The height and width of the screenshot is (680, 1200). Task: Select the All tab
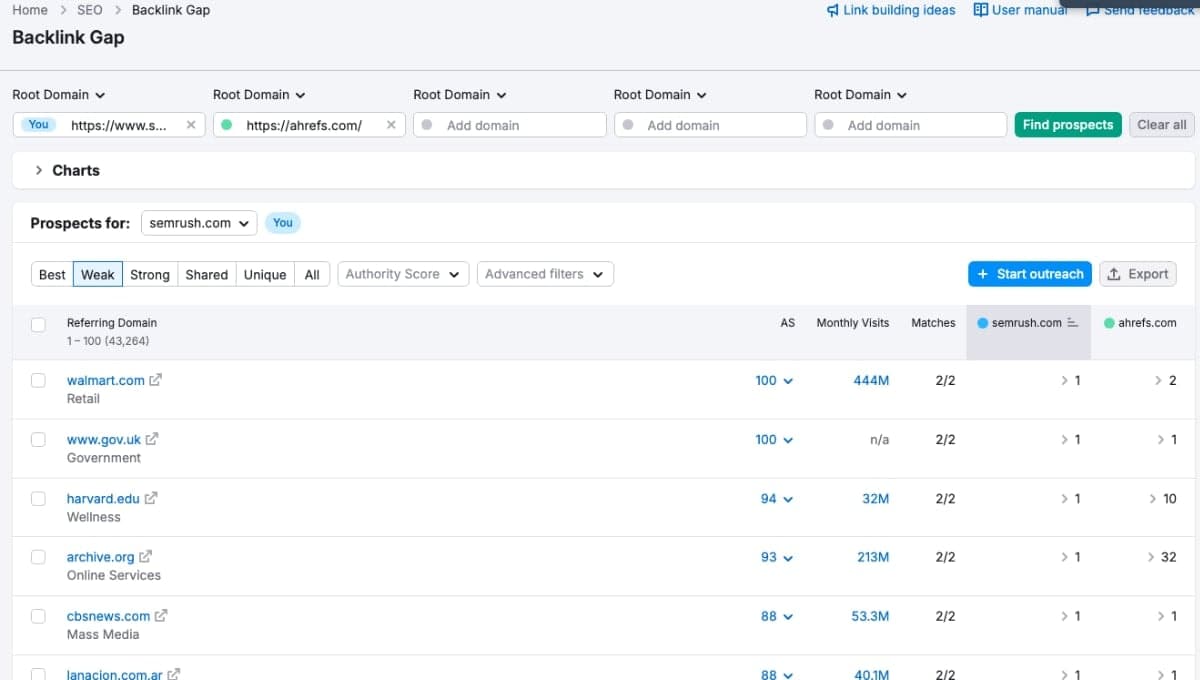(x=312, y=274)
